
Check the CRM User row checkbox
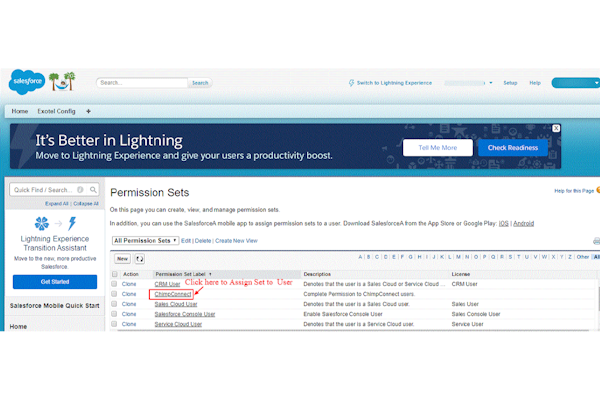pos(115,285)
